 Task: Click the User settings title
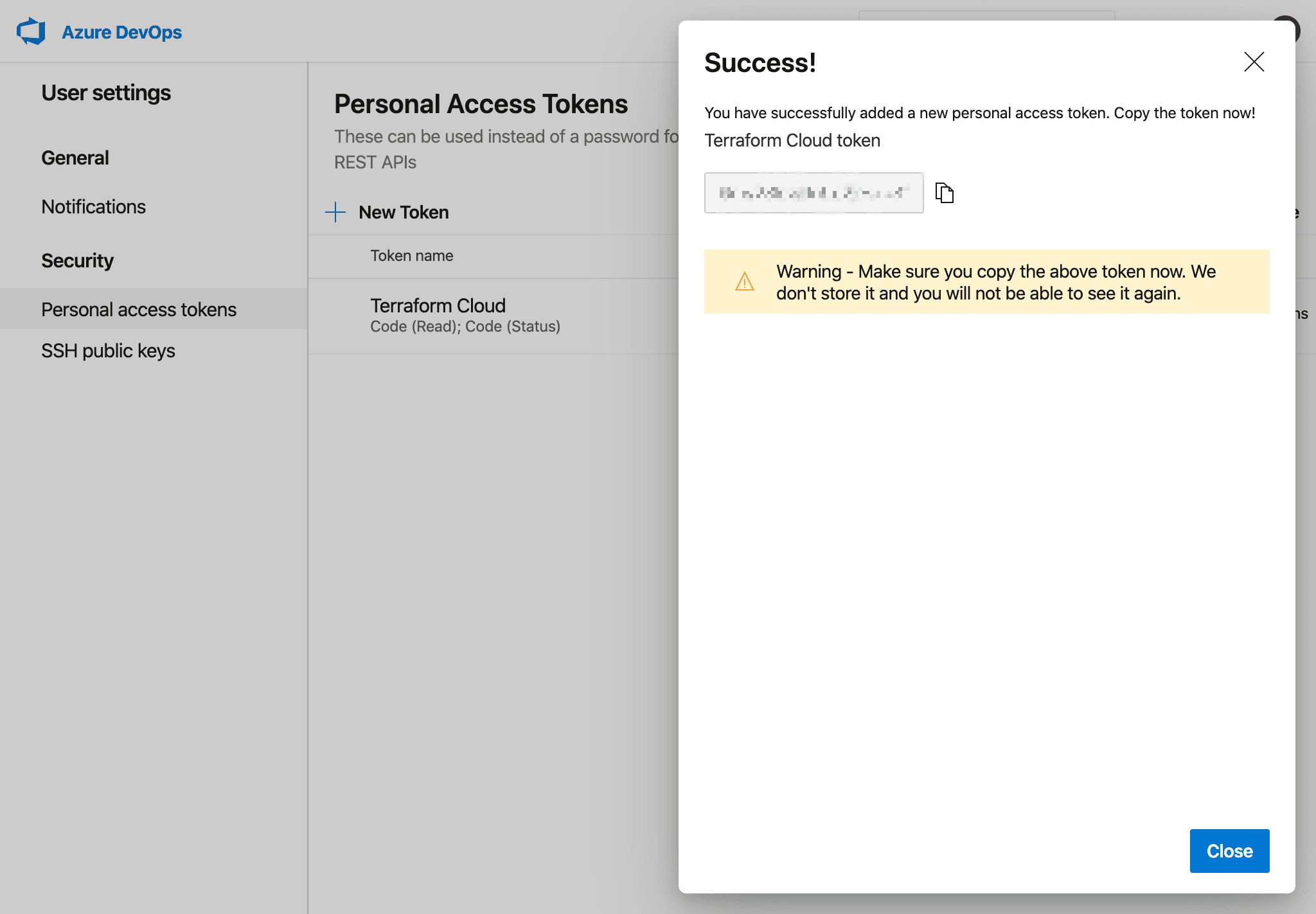pos(106,93)
